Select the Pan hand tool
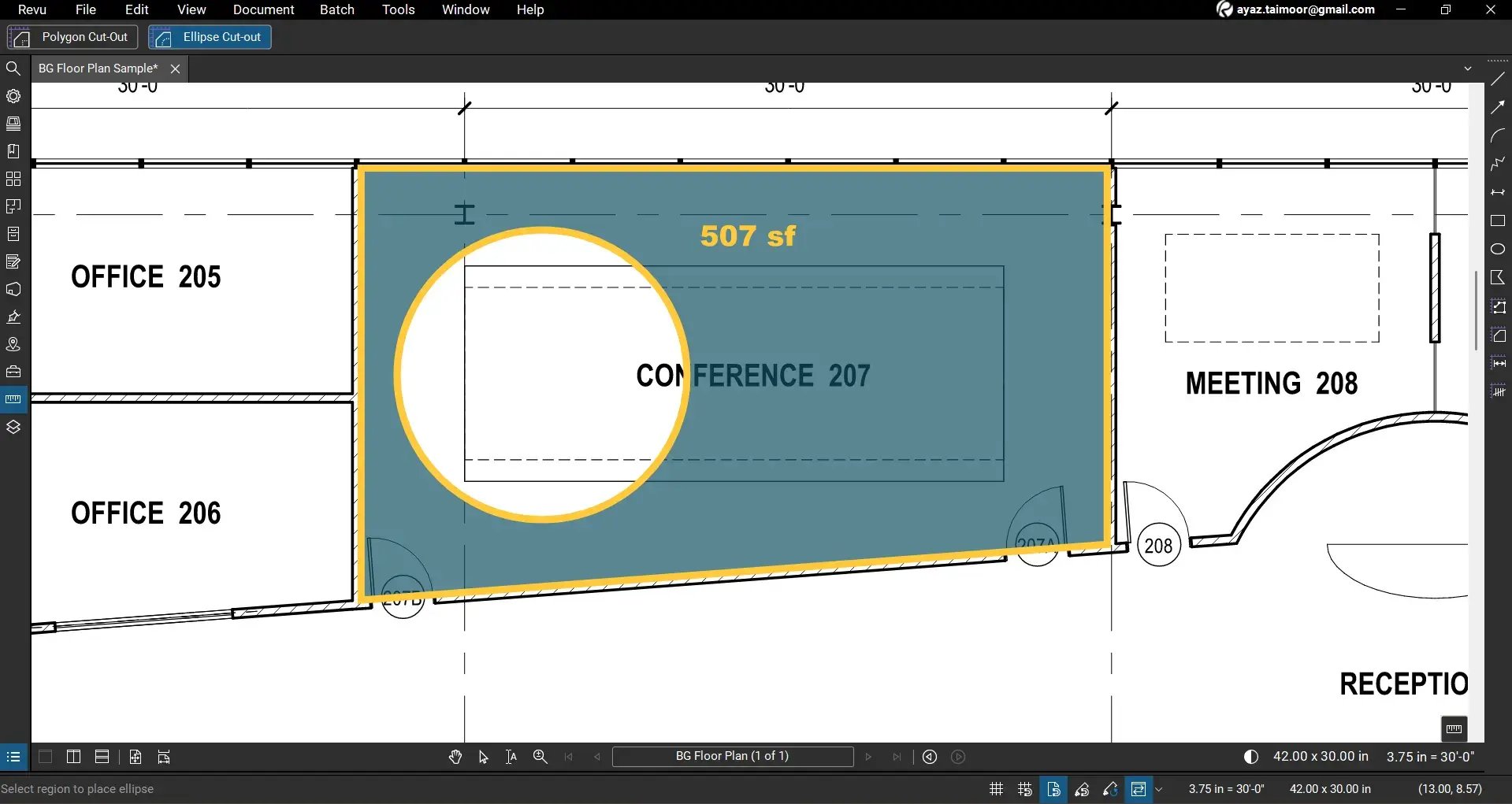 455,757
